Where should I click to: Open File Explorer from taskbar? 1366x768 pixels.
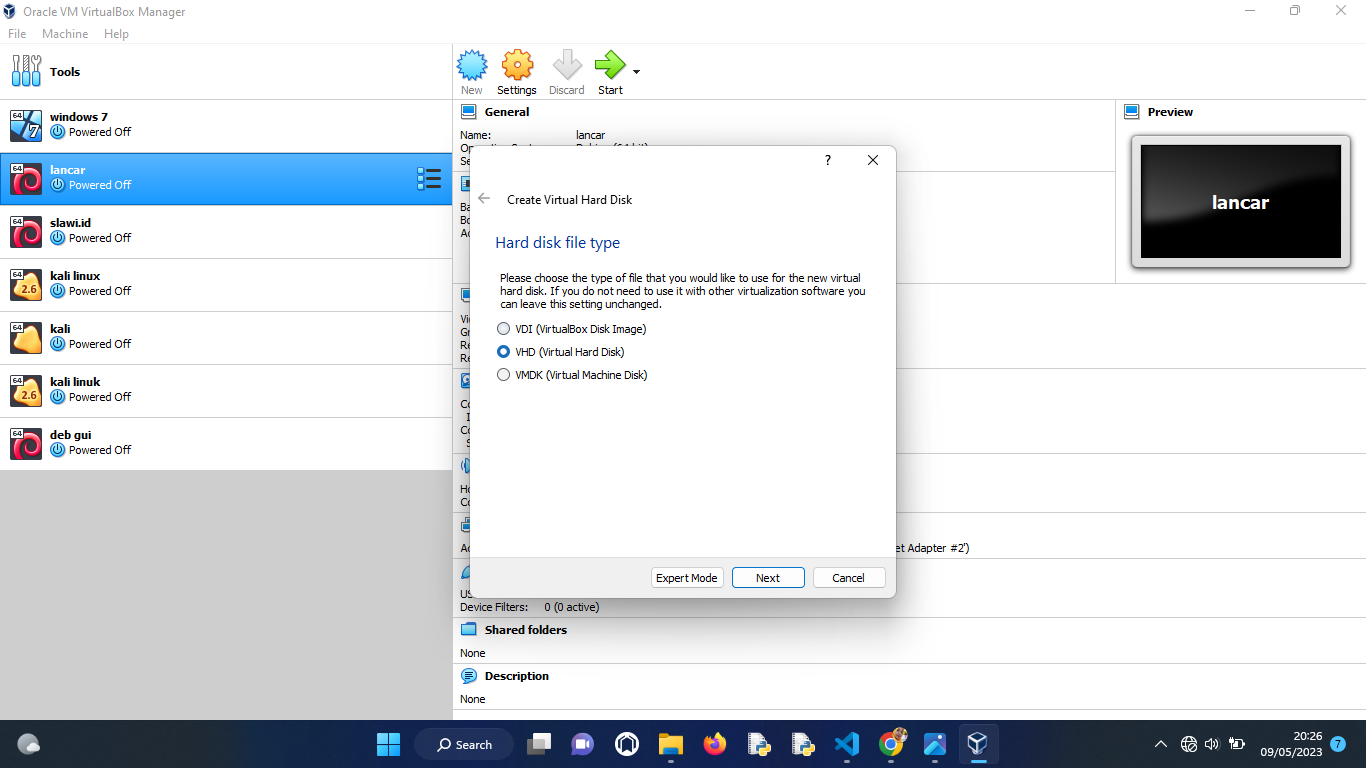(670, 744)
